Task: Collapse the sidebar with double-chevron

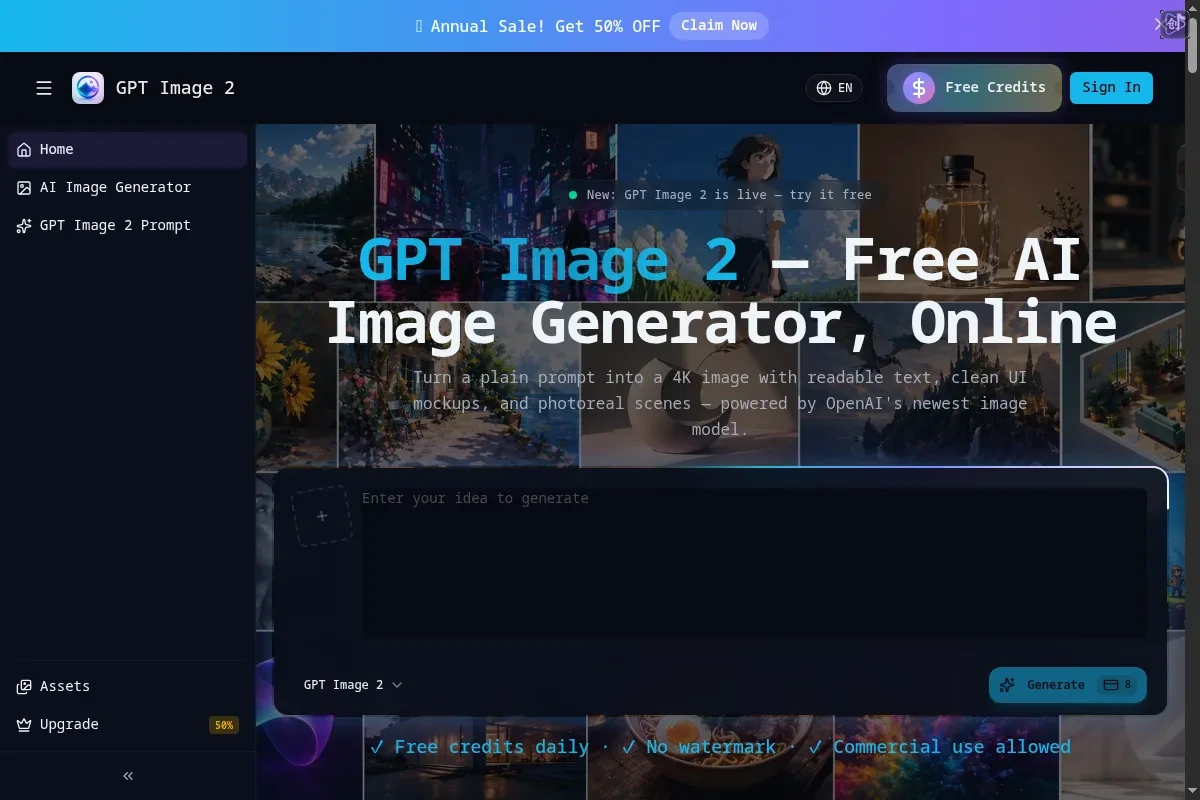Action: [128, 776]
